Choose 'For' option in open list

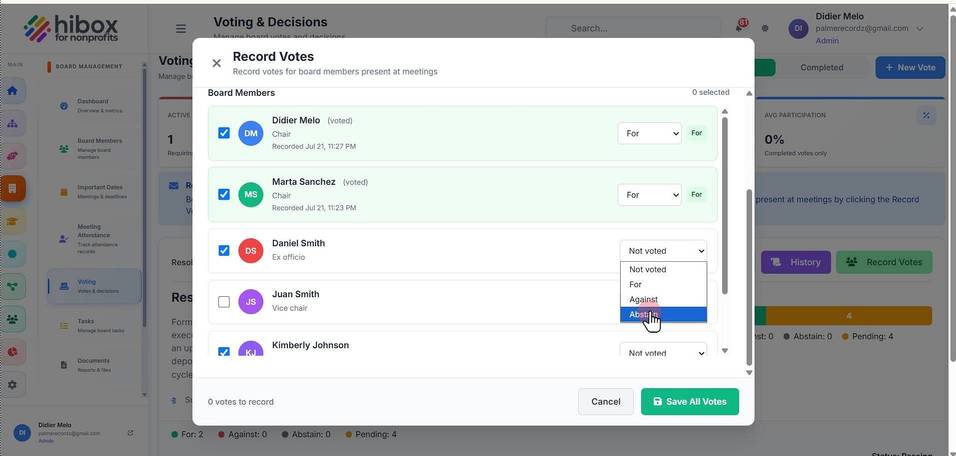point(663,284)
